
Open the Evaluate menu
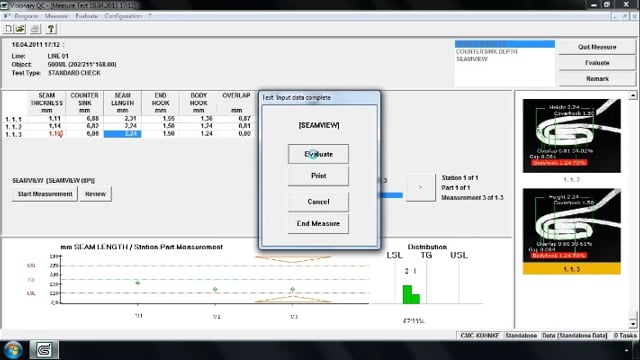tap(87, 16)
